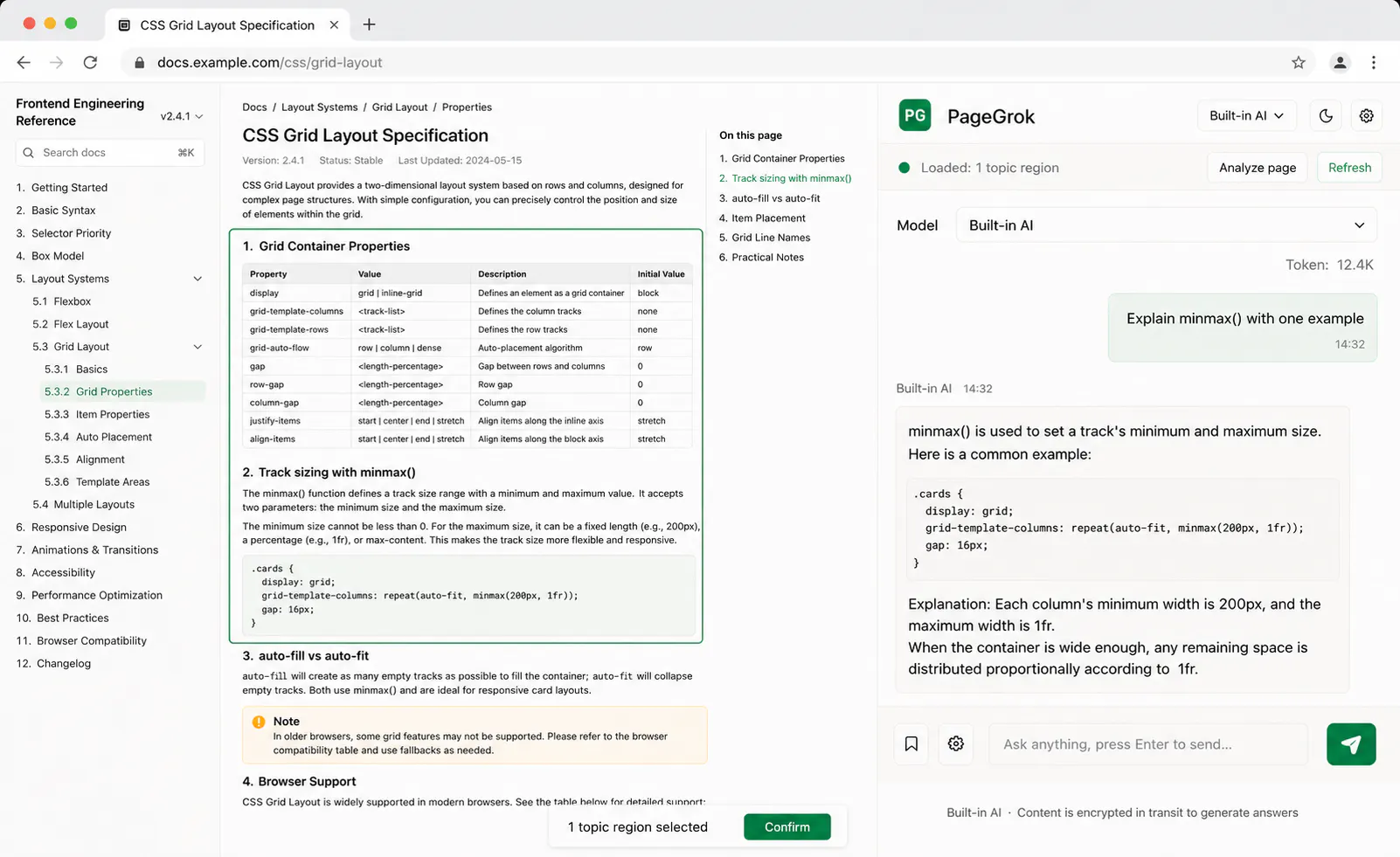Go back with browser back arrow
The height and width of the screenshot is (857, 1400).
[24, 62]
